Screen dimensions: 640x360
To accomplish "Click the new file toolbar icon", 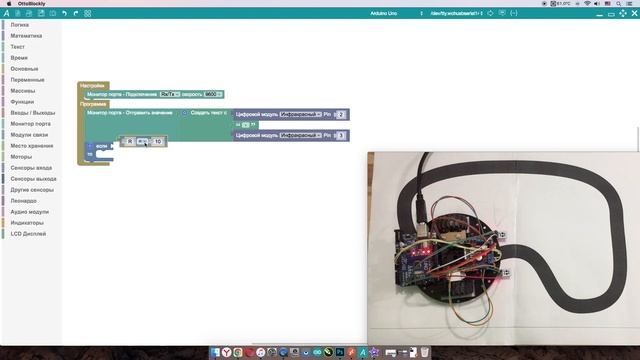I will coord(18,13).
